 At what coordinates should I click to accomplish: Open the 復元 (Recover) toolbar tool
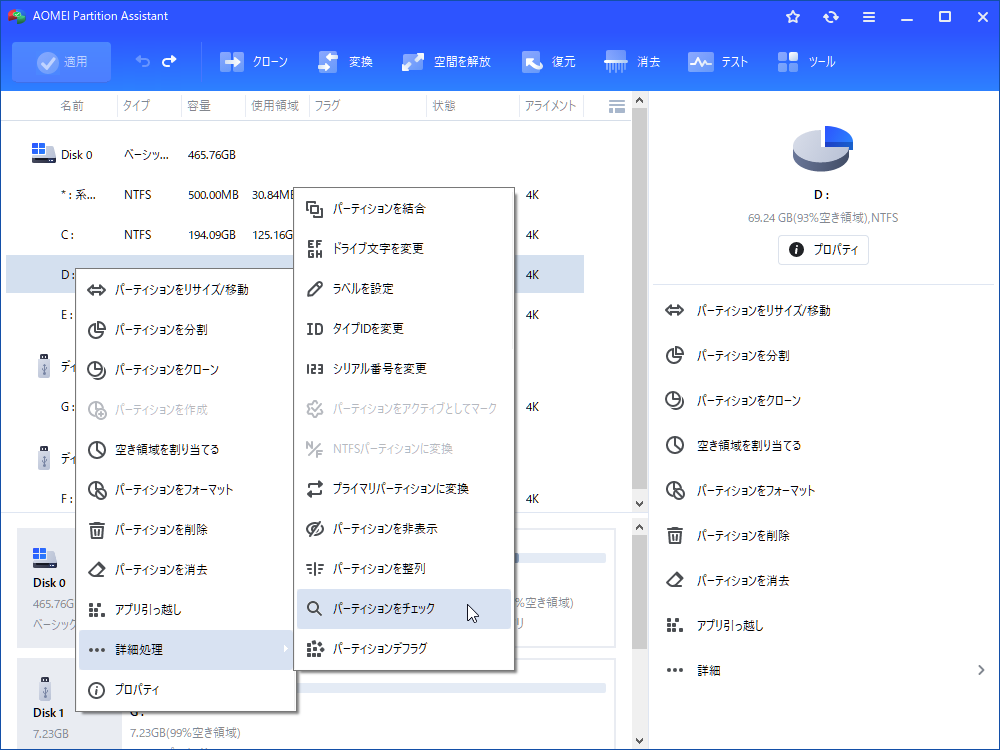pos(532,62)
